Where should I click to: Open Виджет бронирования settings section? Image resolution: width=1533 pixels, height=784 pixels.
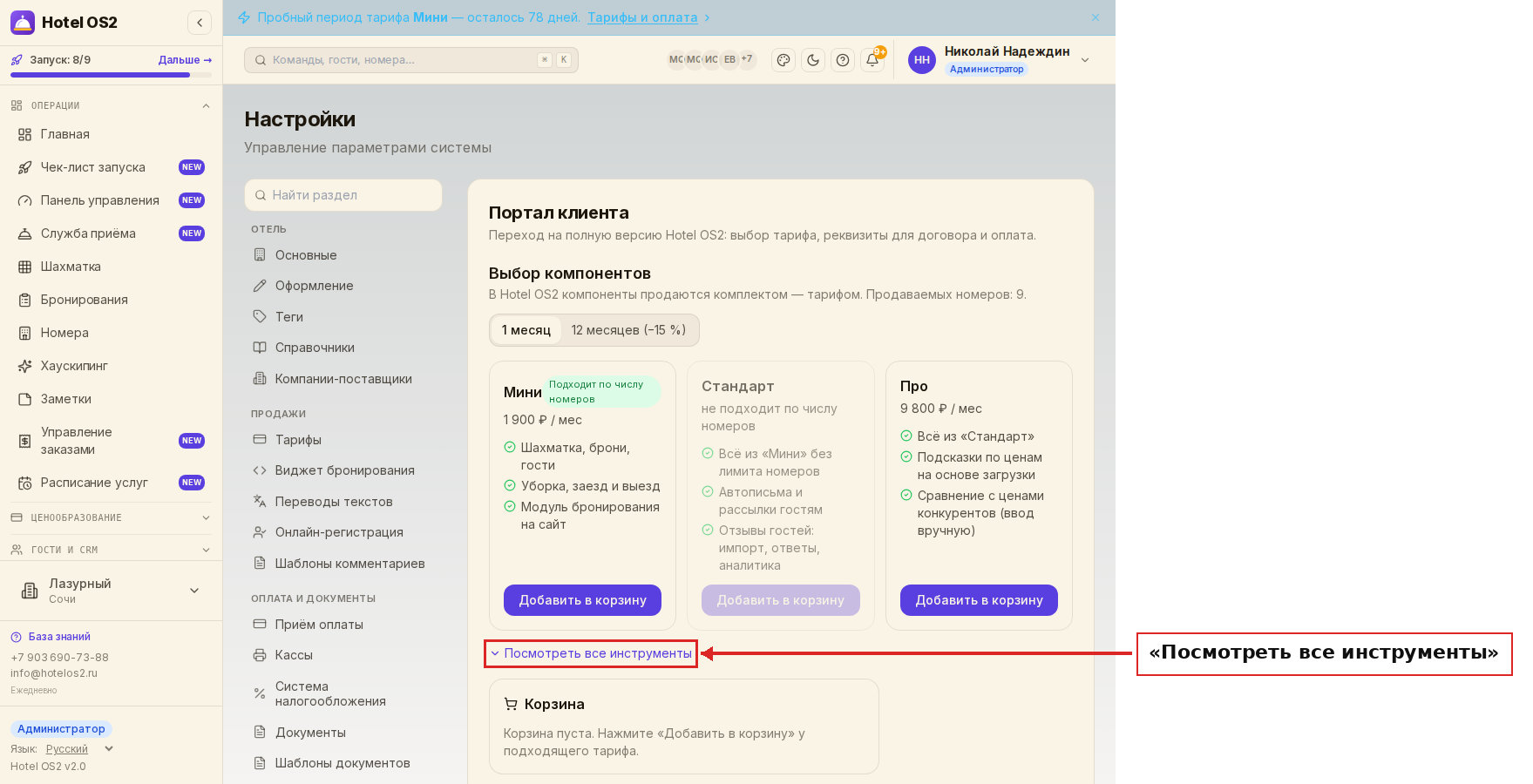[x=343, y=470]
